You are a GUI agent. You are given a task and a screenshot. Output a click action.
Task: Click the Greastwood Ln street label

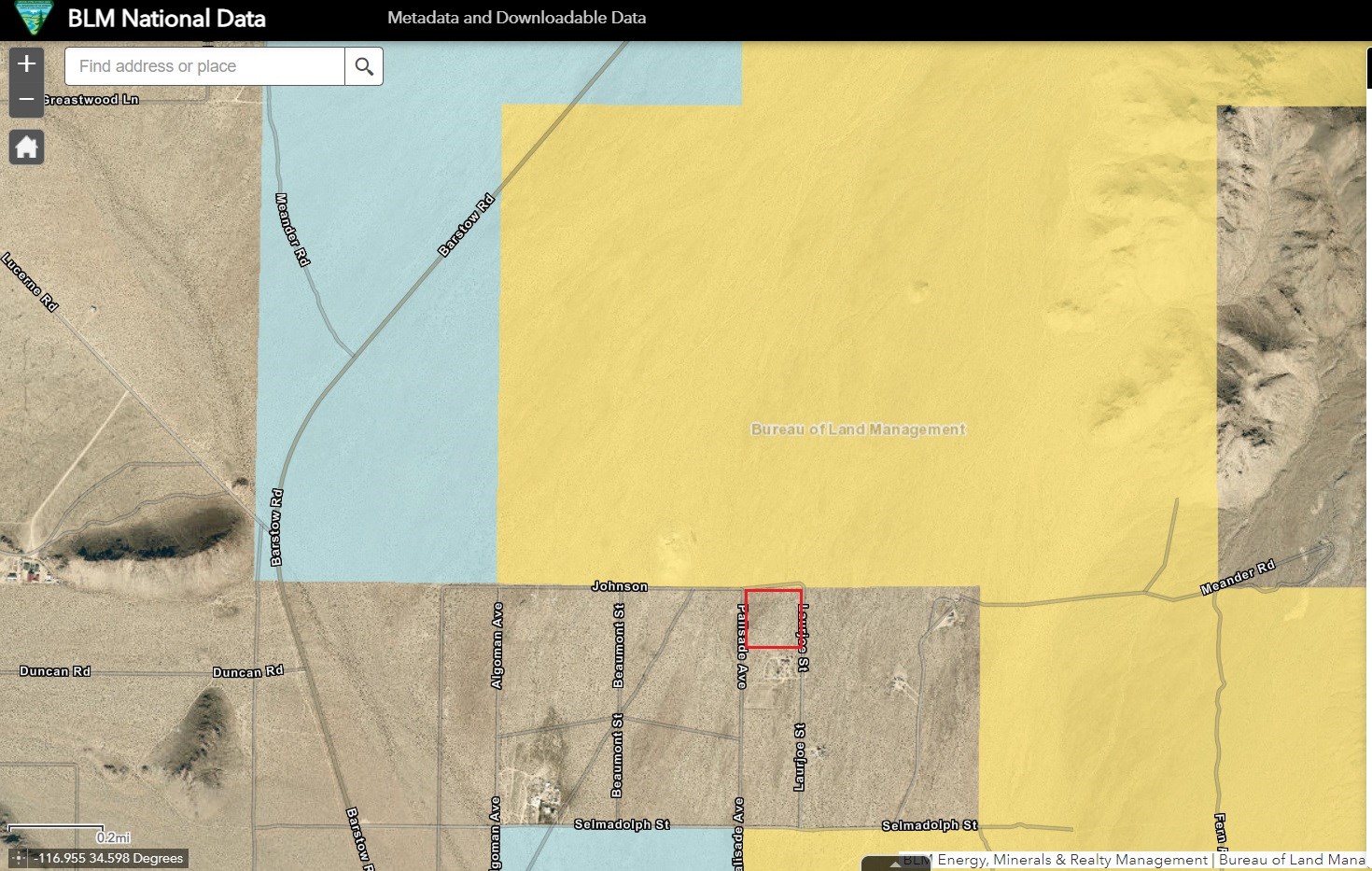pos(91,100)
